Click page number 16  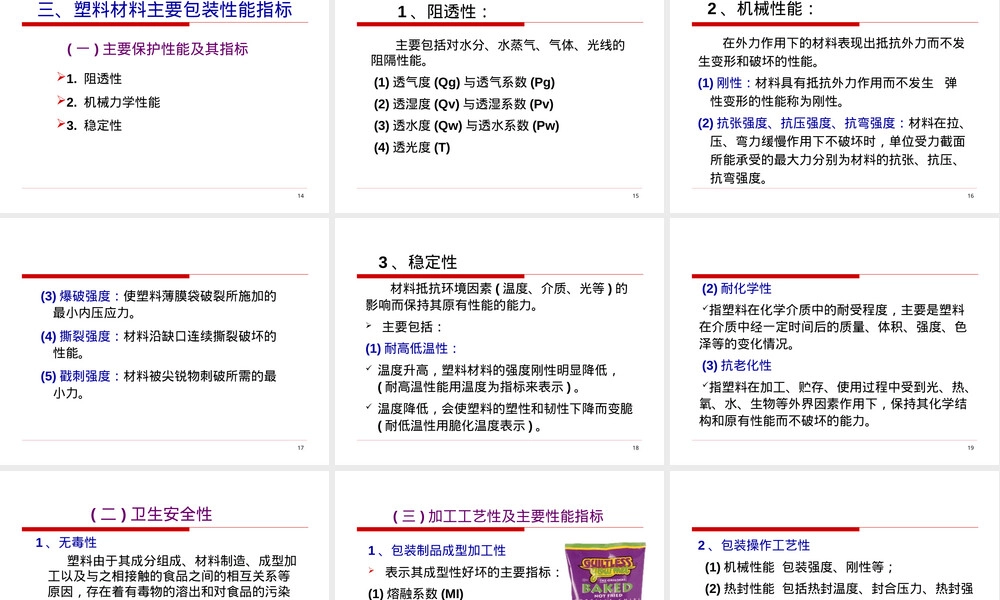click(971, 196)
